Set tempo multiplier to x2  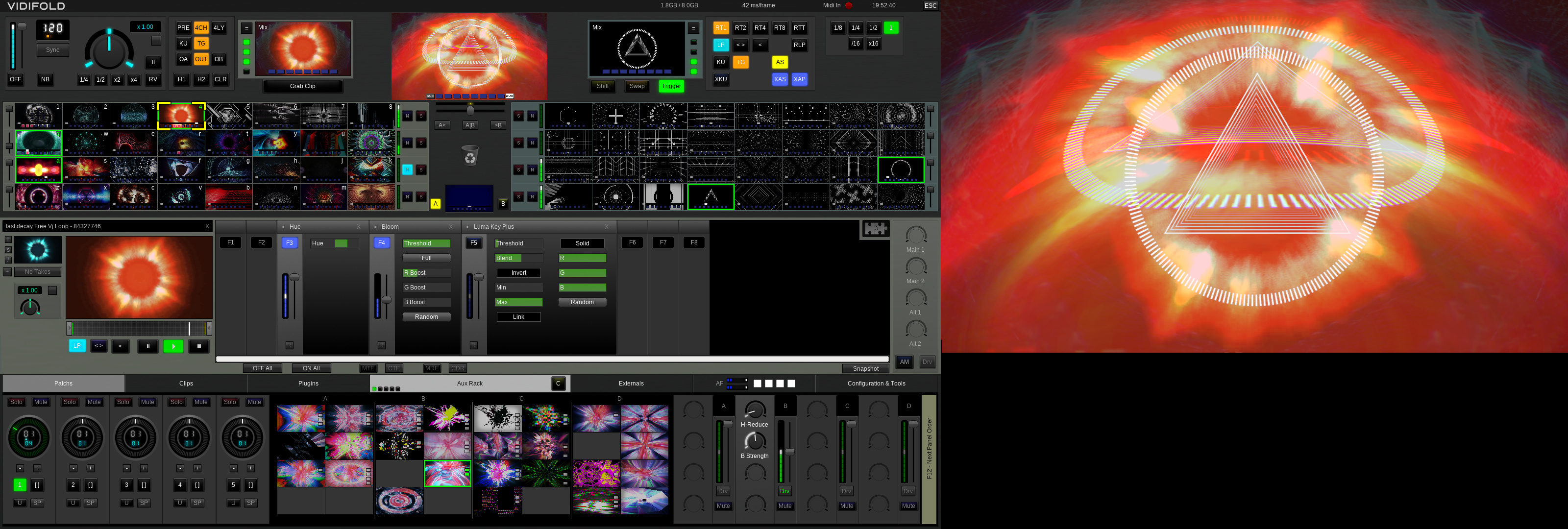point(117,80)
